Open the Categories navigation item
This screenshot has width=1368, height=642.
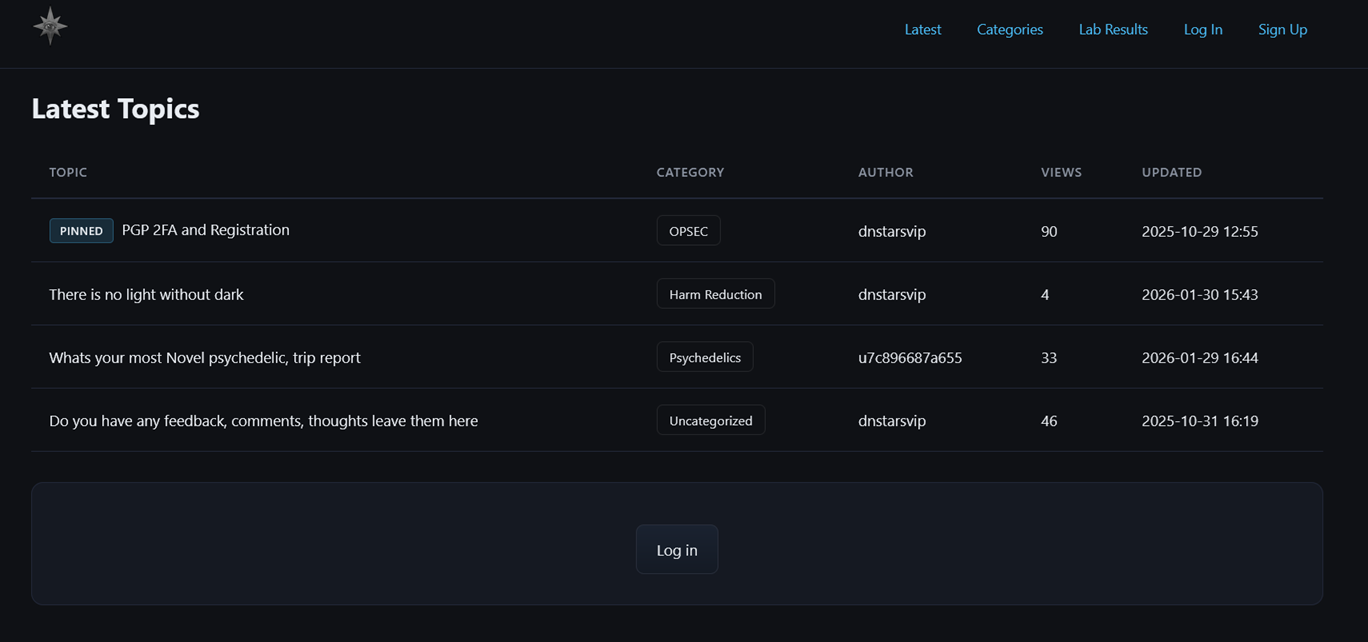tap(1009, 29)
